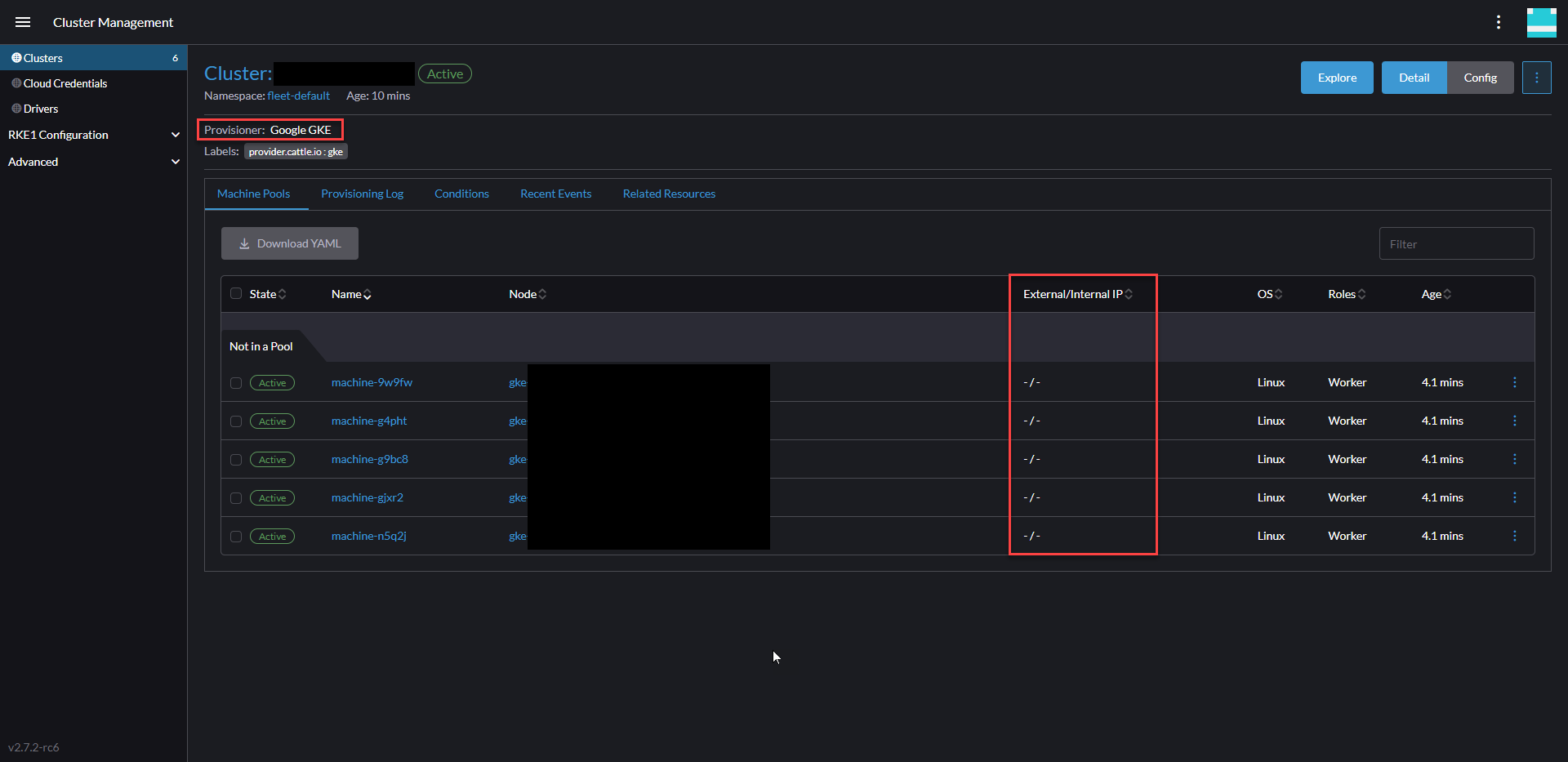Click the Cloud Credentials sidebar icon

coord(15,83)
